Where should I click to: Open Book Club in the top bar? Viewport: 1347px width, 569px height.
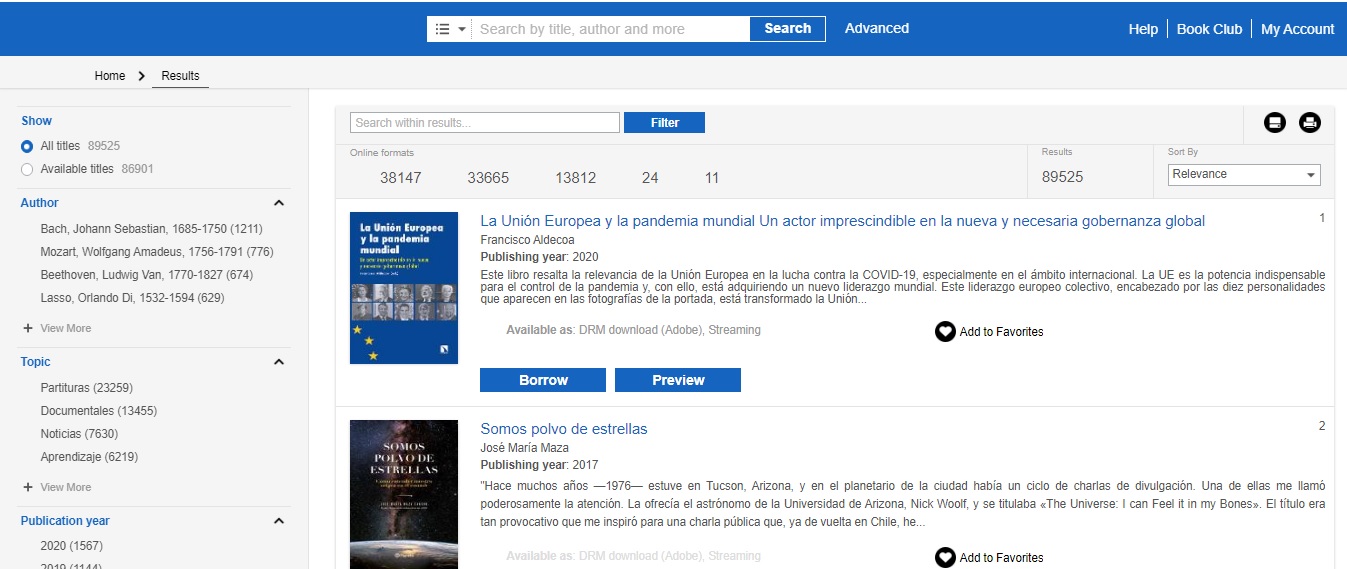[1209, 29]
